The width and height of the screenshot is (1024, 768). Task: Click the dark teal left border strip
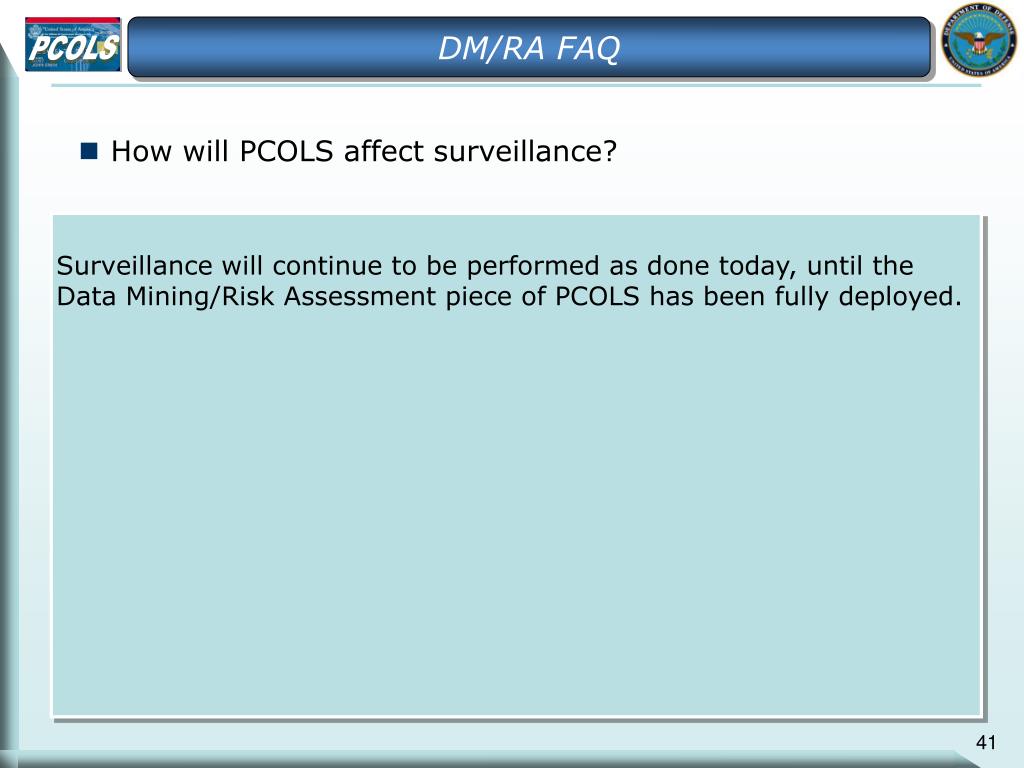pos(9,405)
